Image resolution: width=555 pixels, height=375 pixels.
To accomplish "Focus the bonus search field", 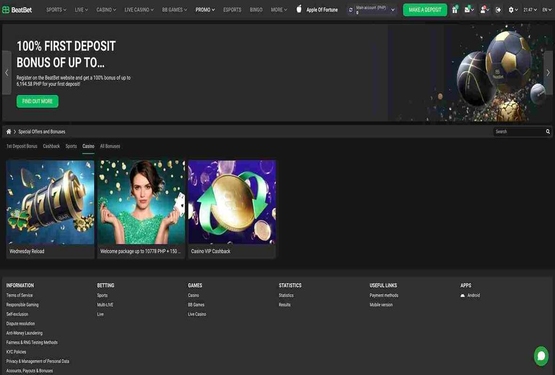I will point(519,131).
